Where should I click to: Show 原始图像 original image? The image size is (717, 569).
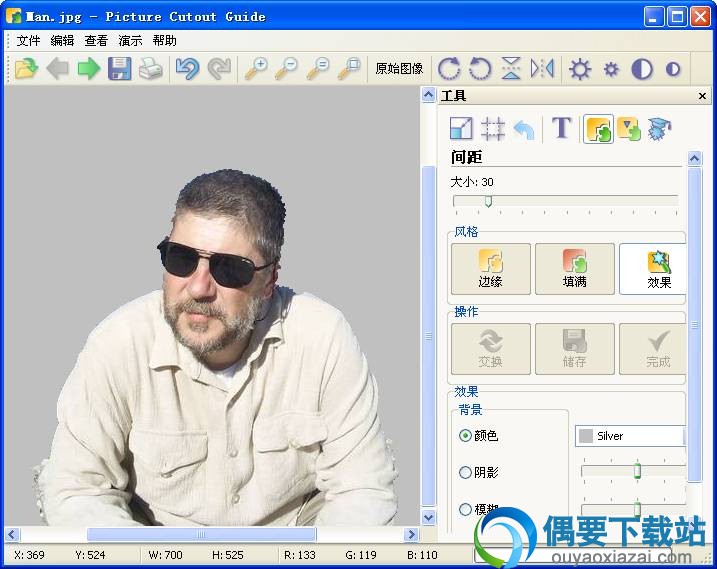tap(399, 69)
